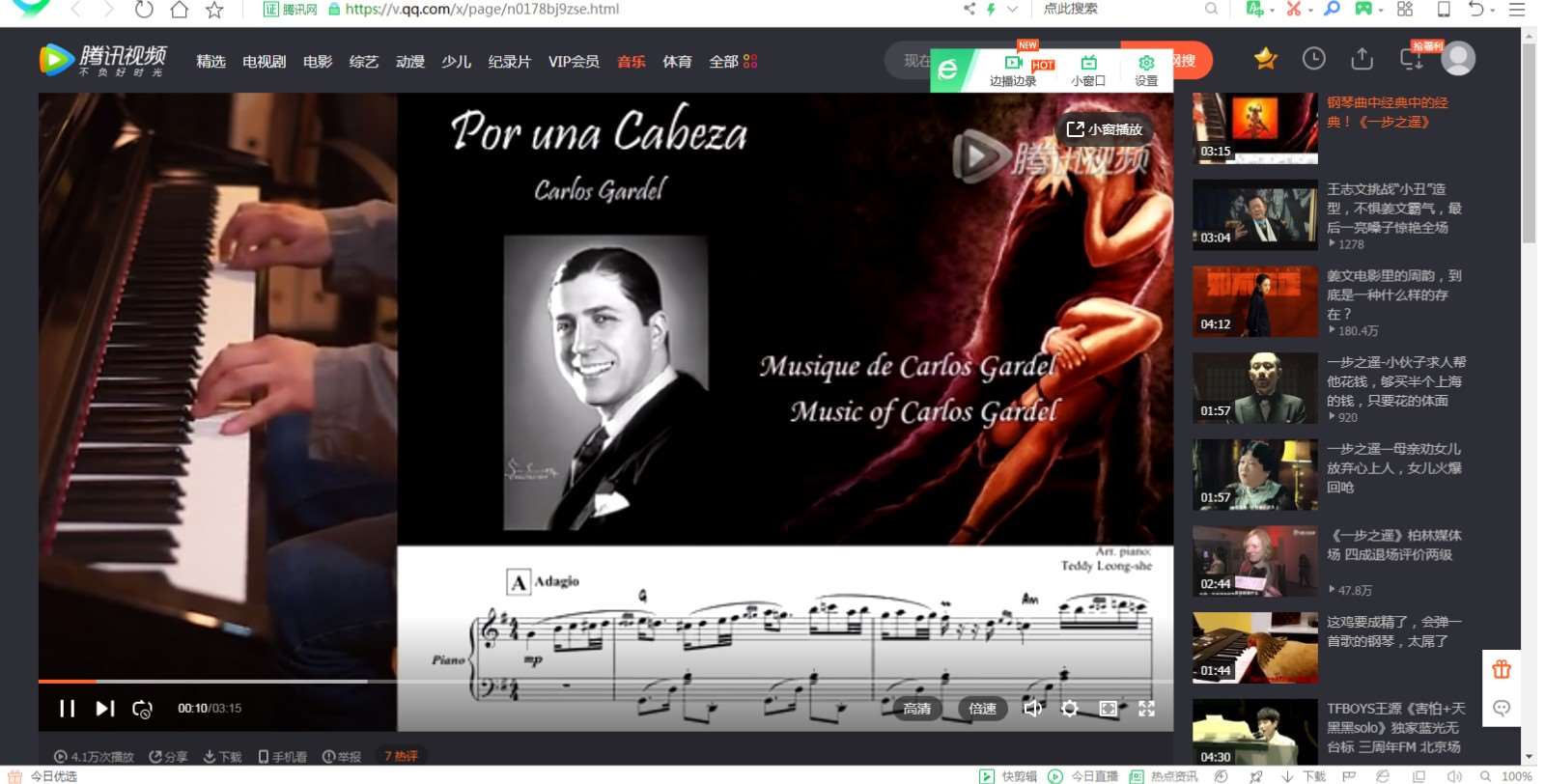
Task: Open the feedback chat floating icon
Action: click(1501, 708)
